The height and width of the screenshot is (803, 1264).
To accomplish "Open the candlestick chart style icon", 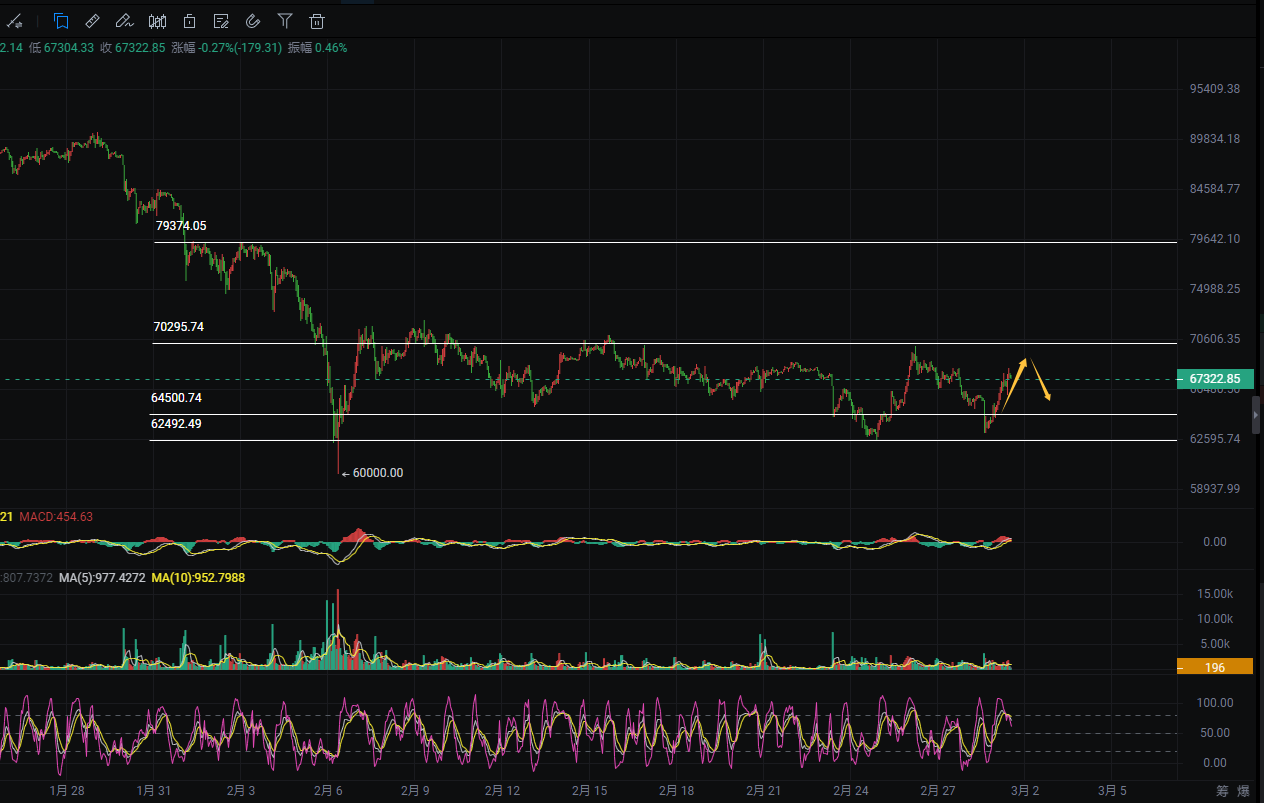I will coord(157,20).
